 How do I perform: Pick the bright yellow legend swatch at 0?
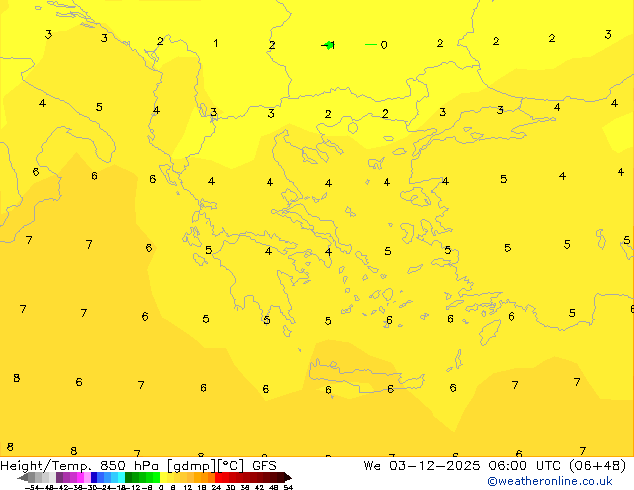(163, 477)
